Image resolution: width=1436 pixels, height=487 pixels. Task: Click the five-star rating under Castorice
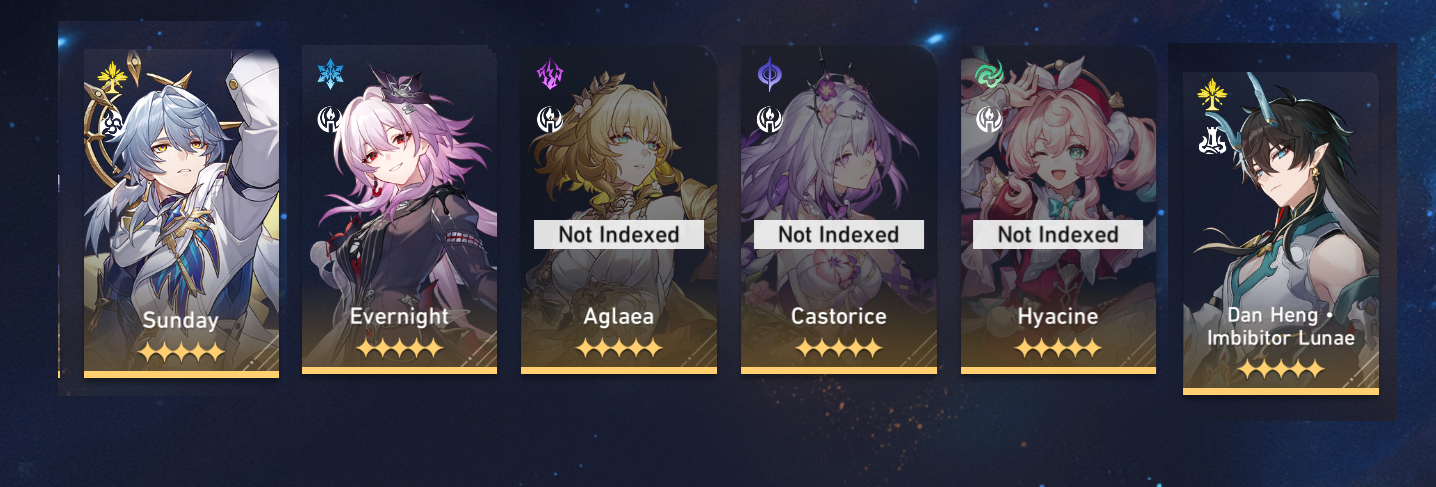click(839, 349)
